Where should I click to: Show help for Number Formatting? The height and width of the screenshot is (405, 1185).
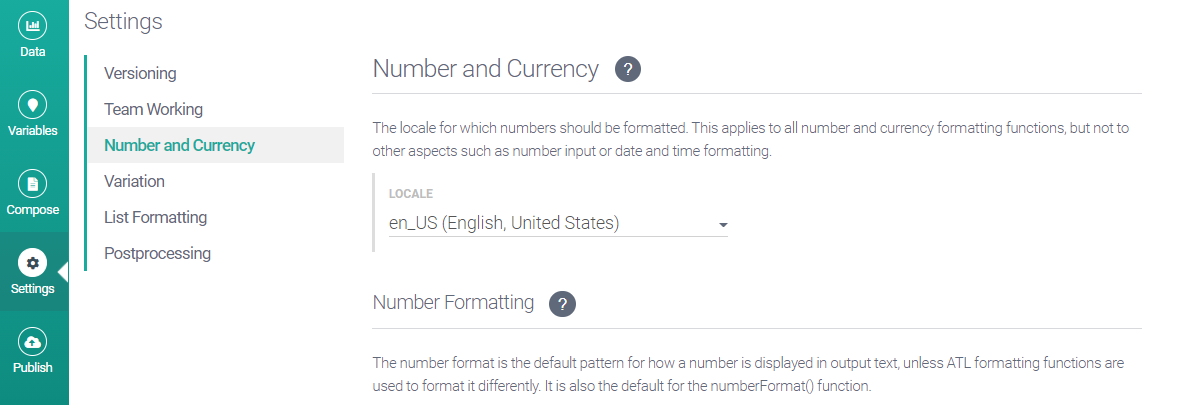point(563,304)
